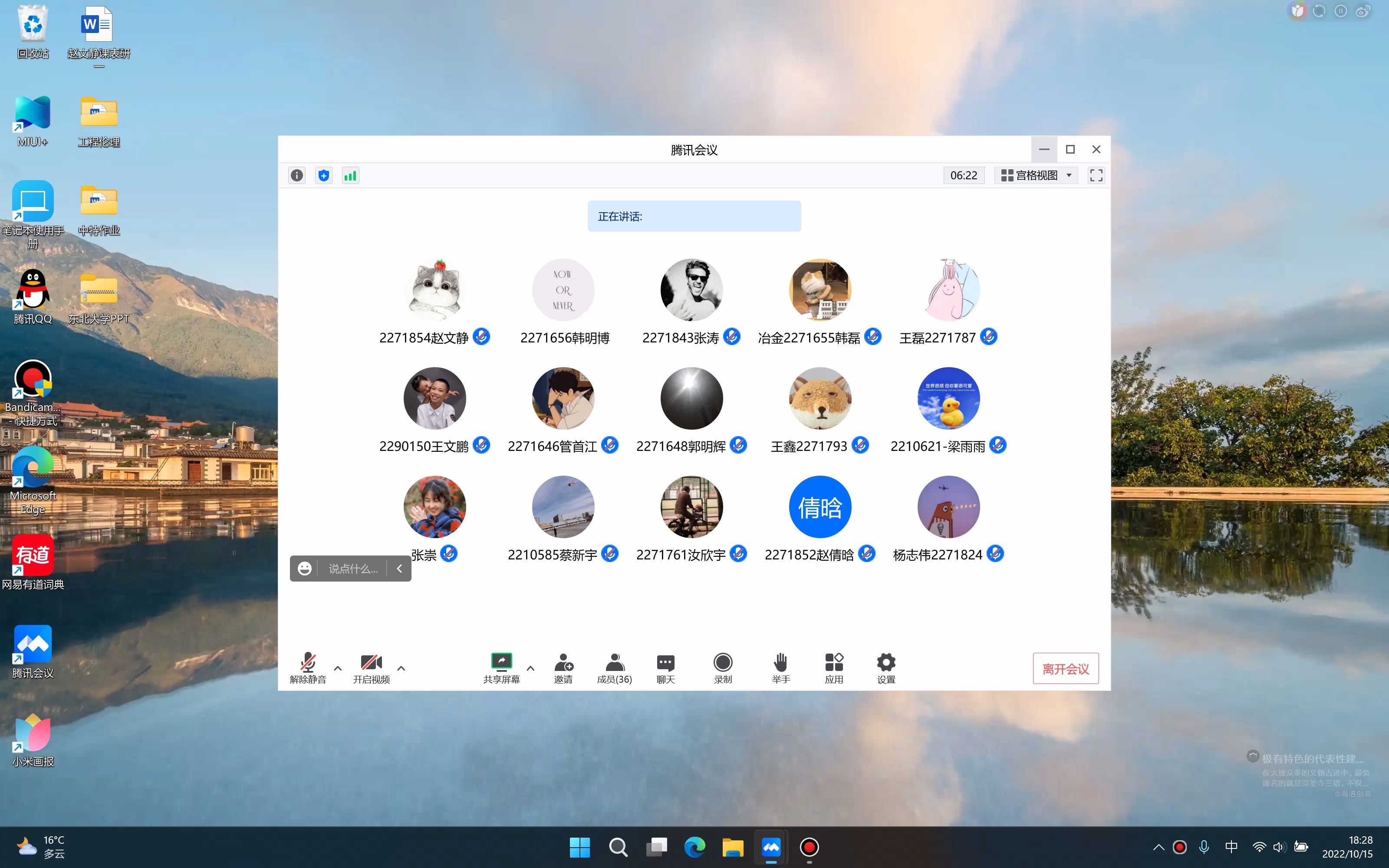1389x868 pixels.
Task: Click the 正在讲话 speaker banner
Action: tap(694, 217)
